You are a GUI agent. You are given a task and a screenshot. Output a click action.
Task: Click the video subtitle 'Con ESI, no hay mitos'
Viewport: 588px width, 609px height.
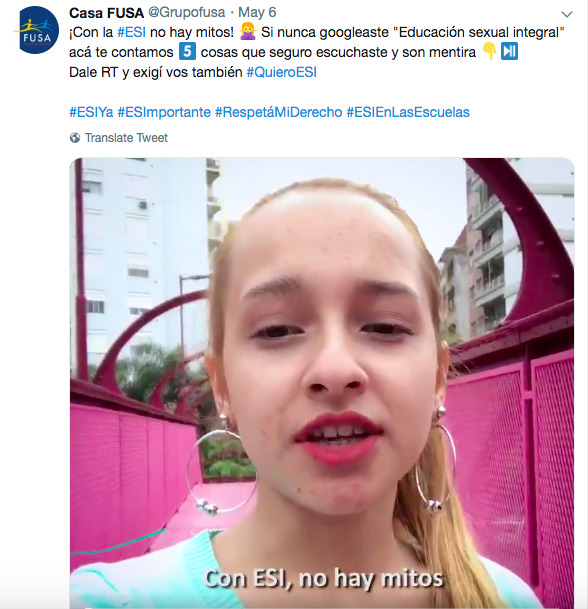pos(324,579)
